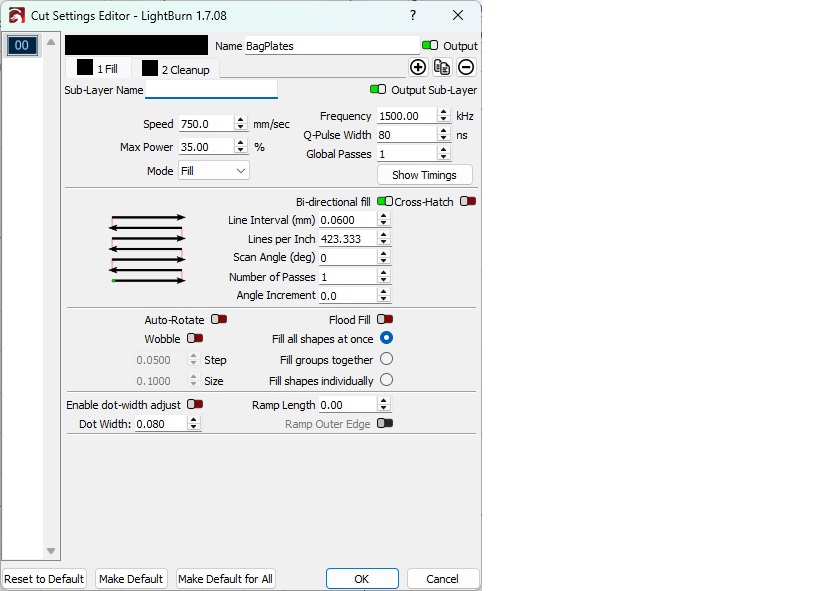Click the Speed stepper arrows

point(240,123)
